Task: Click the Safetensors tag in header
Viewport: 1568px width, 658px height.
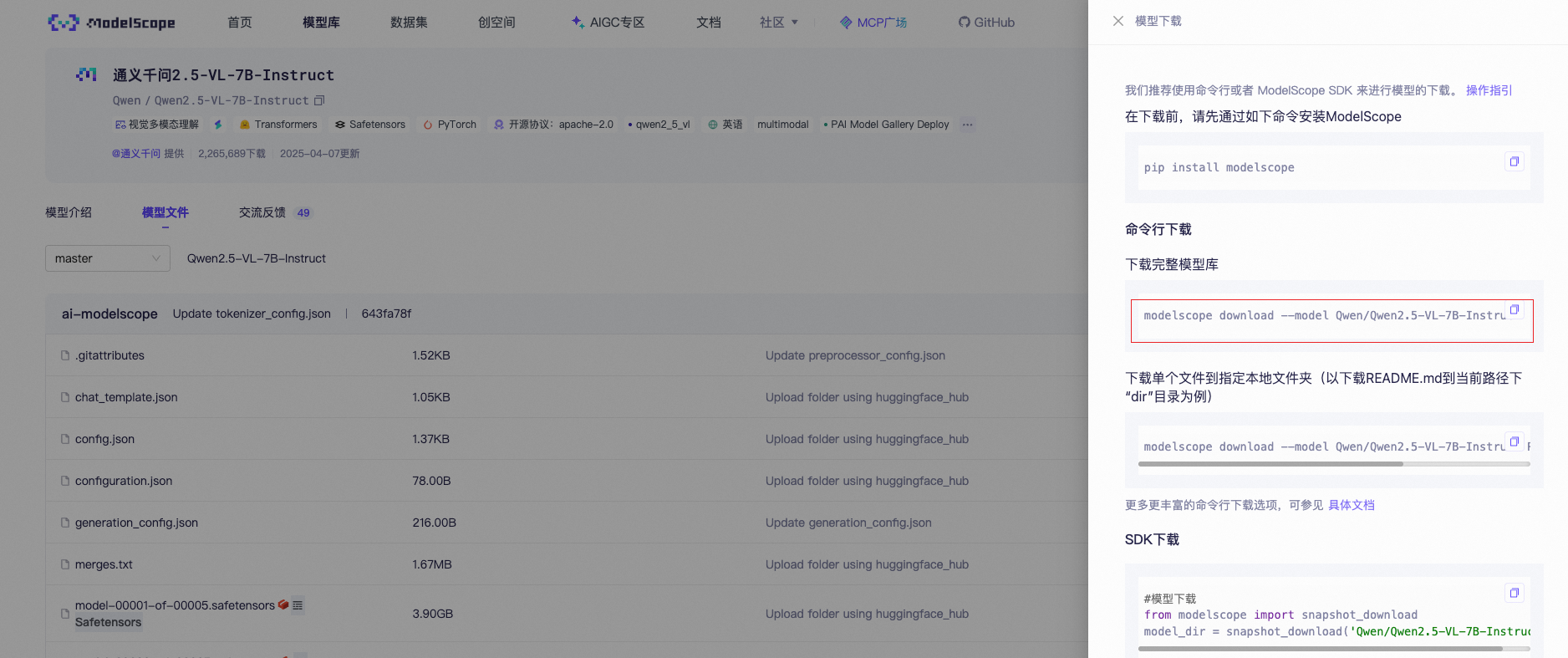Action: coord(370,125)
